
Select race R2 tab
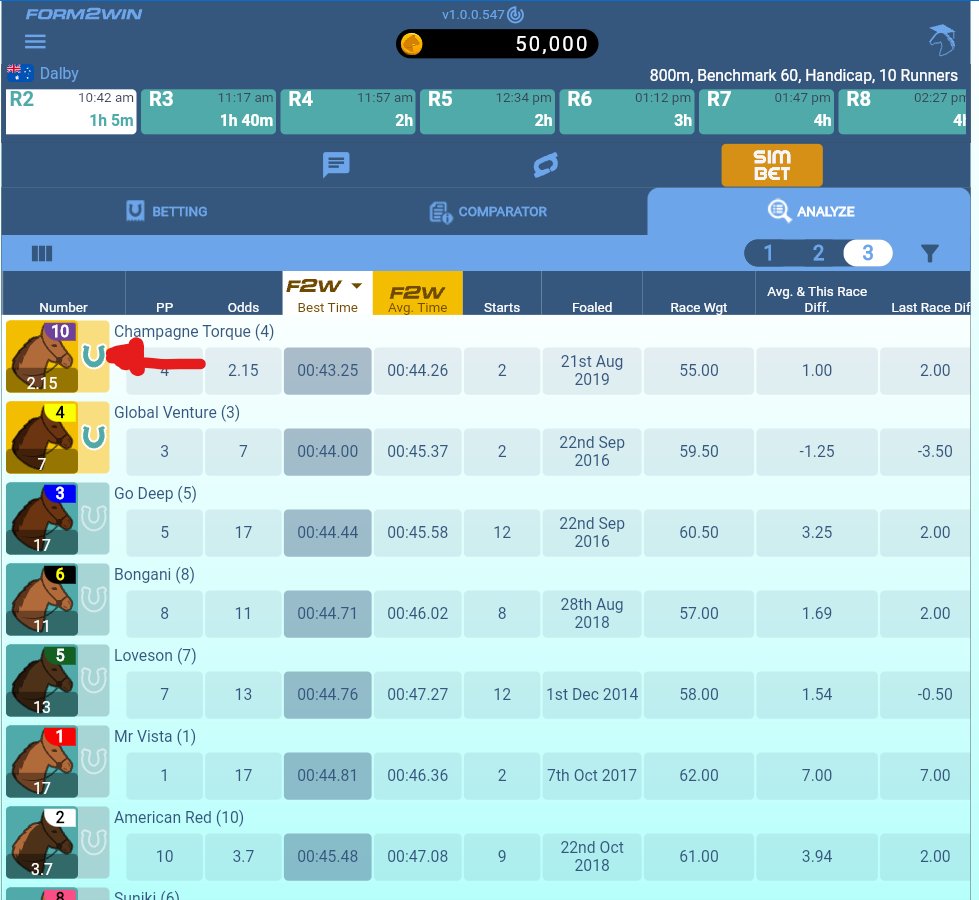click(71, 111)
